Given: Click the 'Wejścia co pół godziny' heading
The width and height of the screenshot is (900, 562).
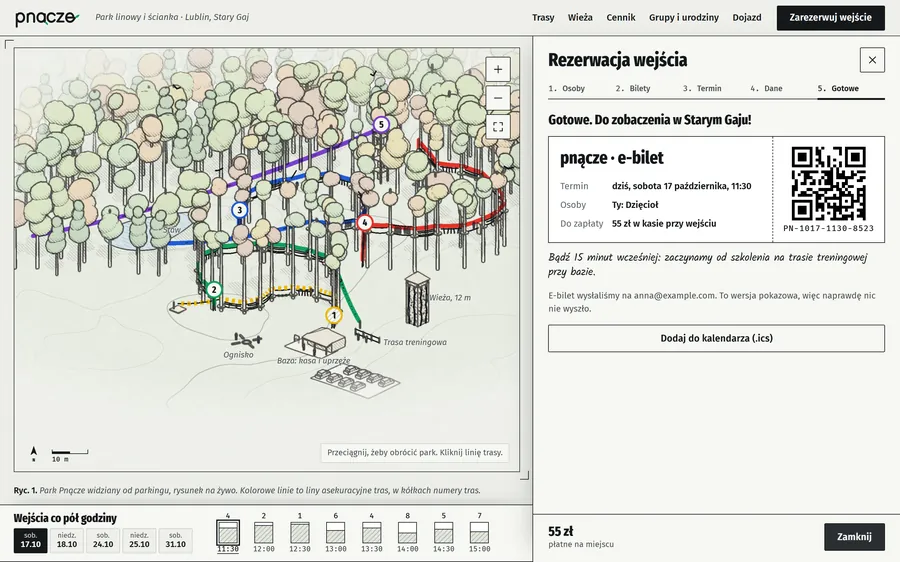Looking at the screenshot, I should [65, 518].
